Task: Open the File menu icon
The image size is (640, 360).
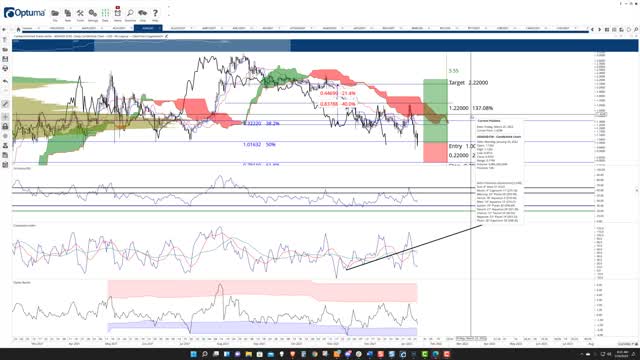Action: [x=55, y=14]
